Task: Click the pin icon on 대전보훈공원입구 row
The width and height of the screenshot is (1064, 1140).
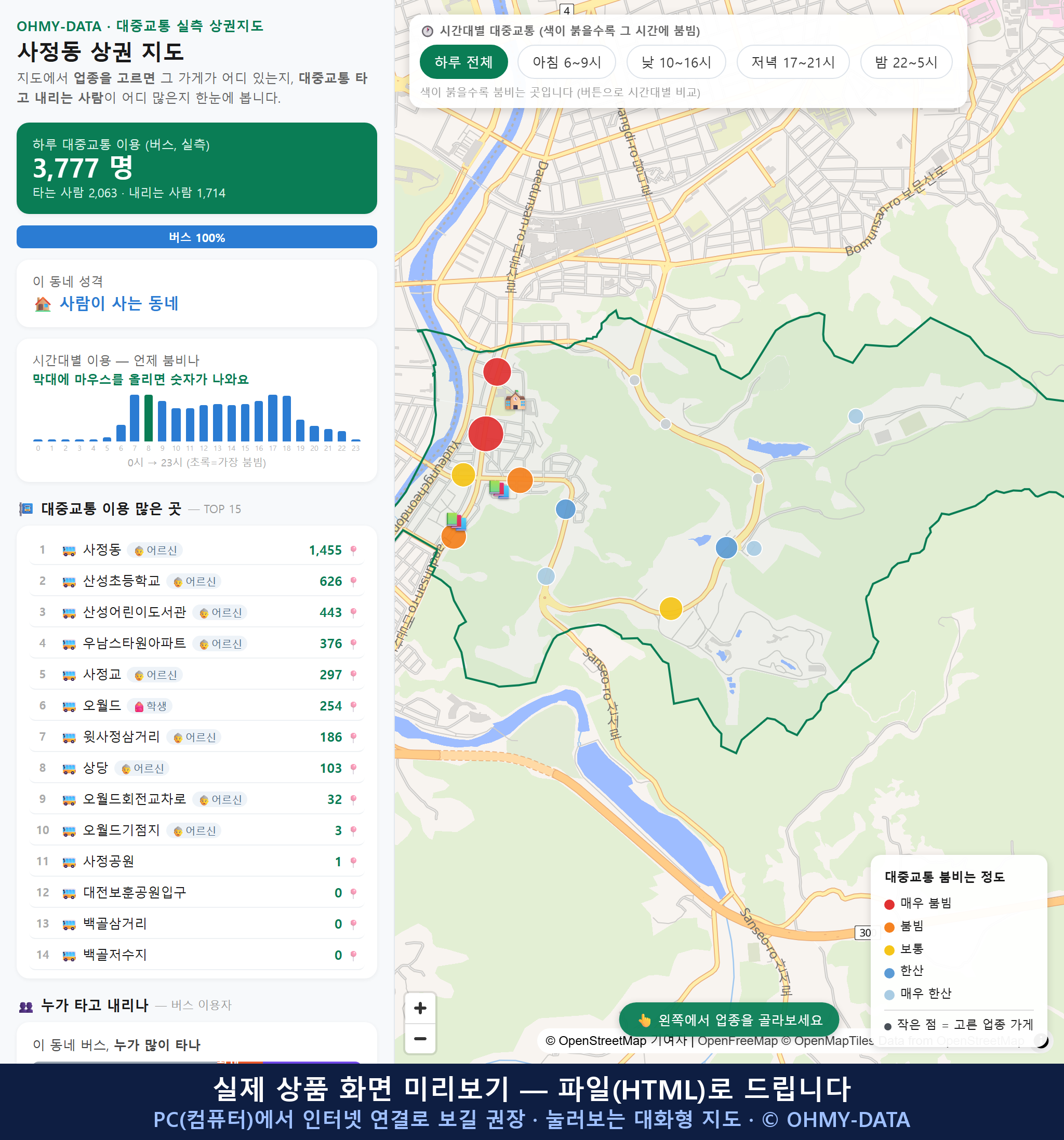Action: tap(353, 893)
